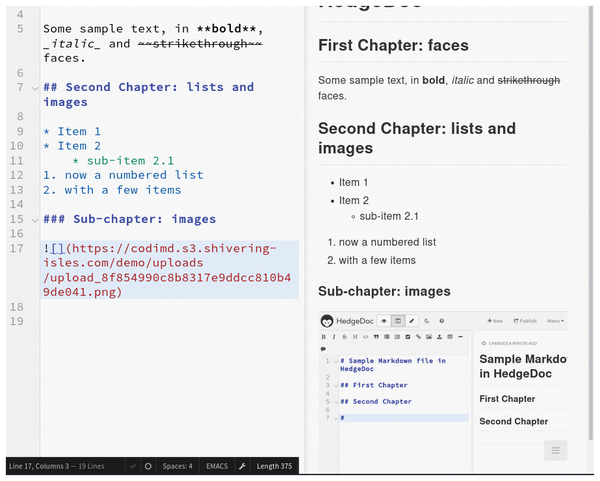Place cursor in '## Second Chapter' source line

[148, 95]
